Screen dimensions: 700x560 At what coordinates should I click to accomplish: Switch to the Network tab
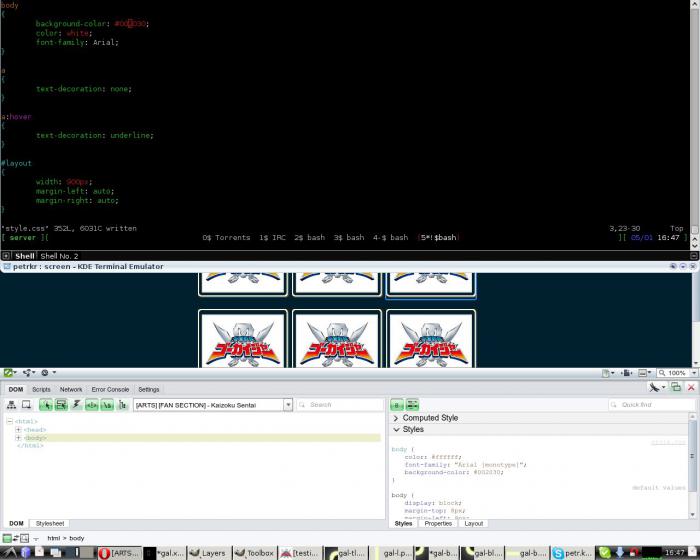click(x=71, y=389)
